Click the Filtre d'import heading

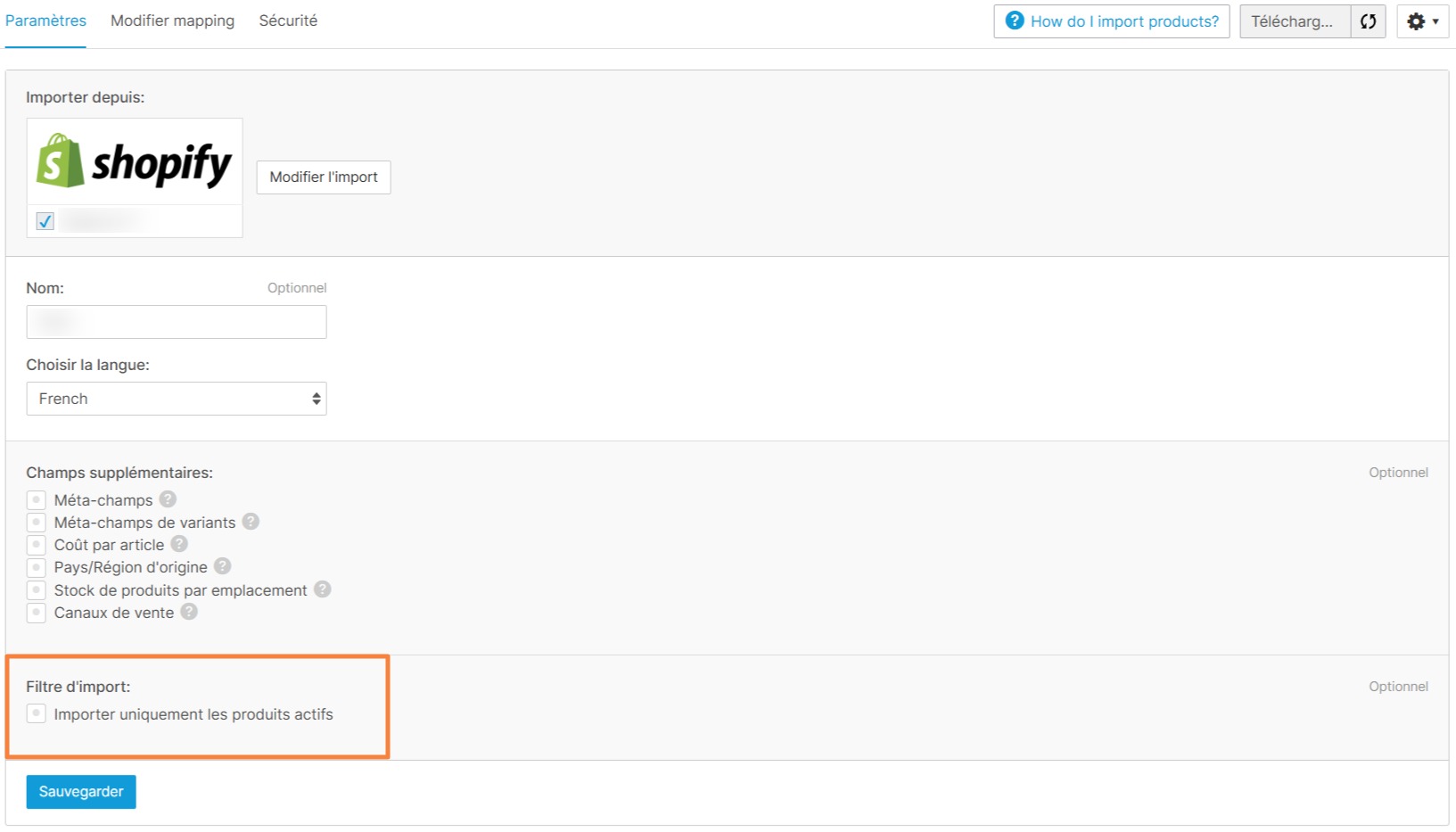(78, 687)
